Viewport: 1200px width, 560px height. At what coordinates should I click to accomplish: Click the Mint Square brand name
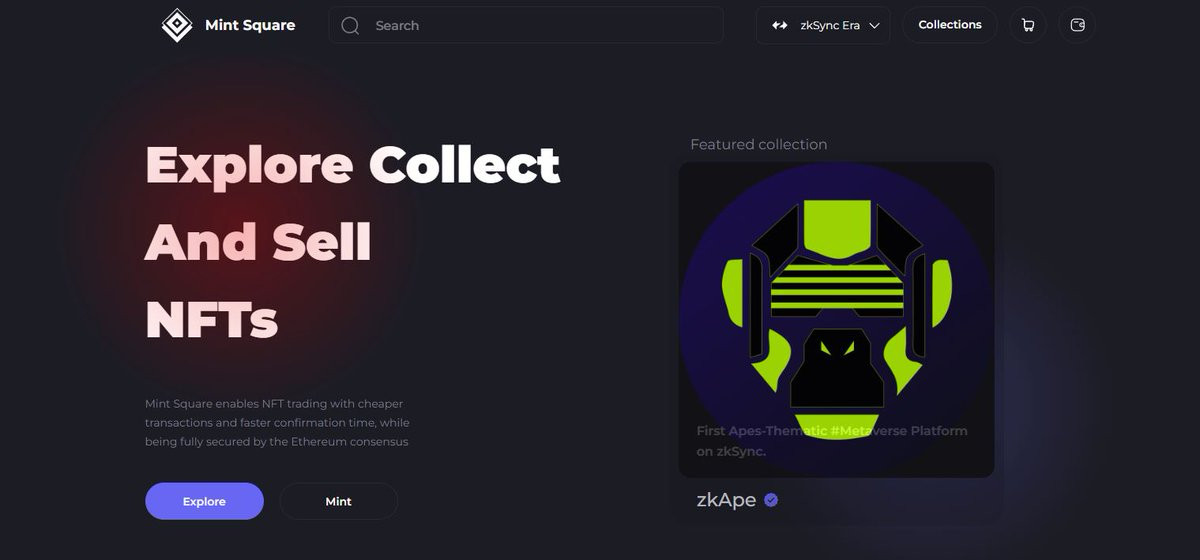pyautogui.click(x=250, y=25)
